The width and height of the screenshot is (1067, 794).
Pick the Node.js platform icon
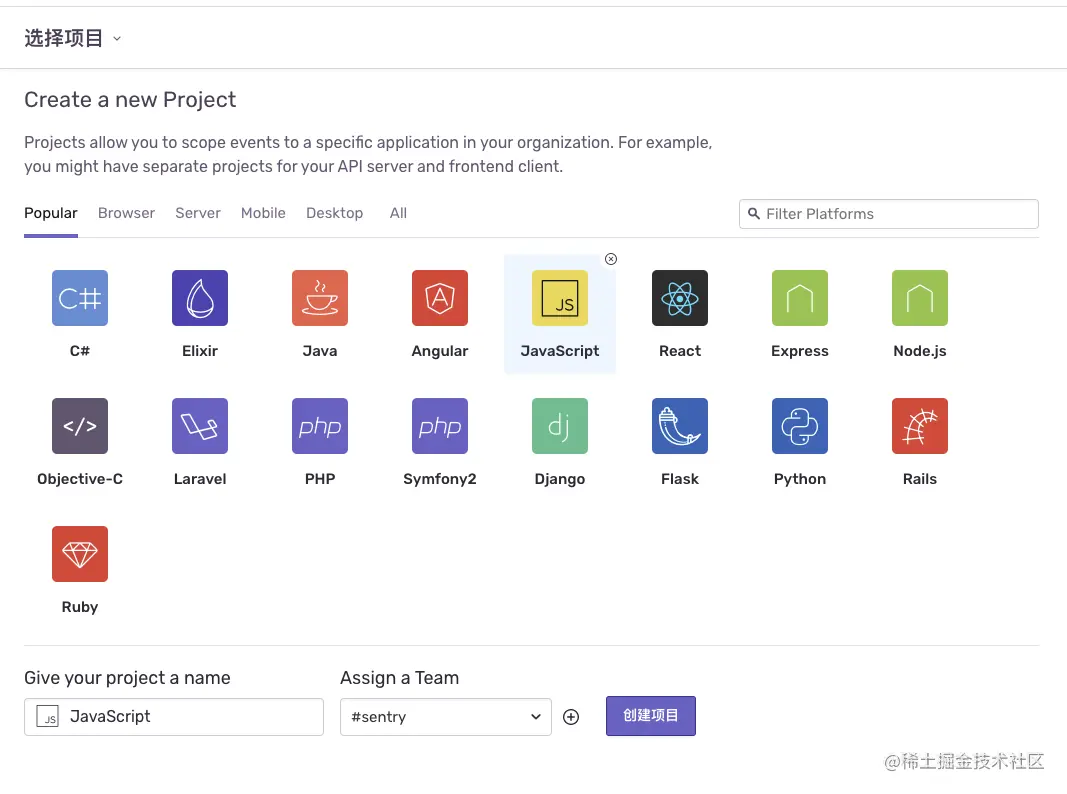click(919, 298)
